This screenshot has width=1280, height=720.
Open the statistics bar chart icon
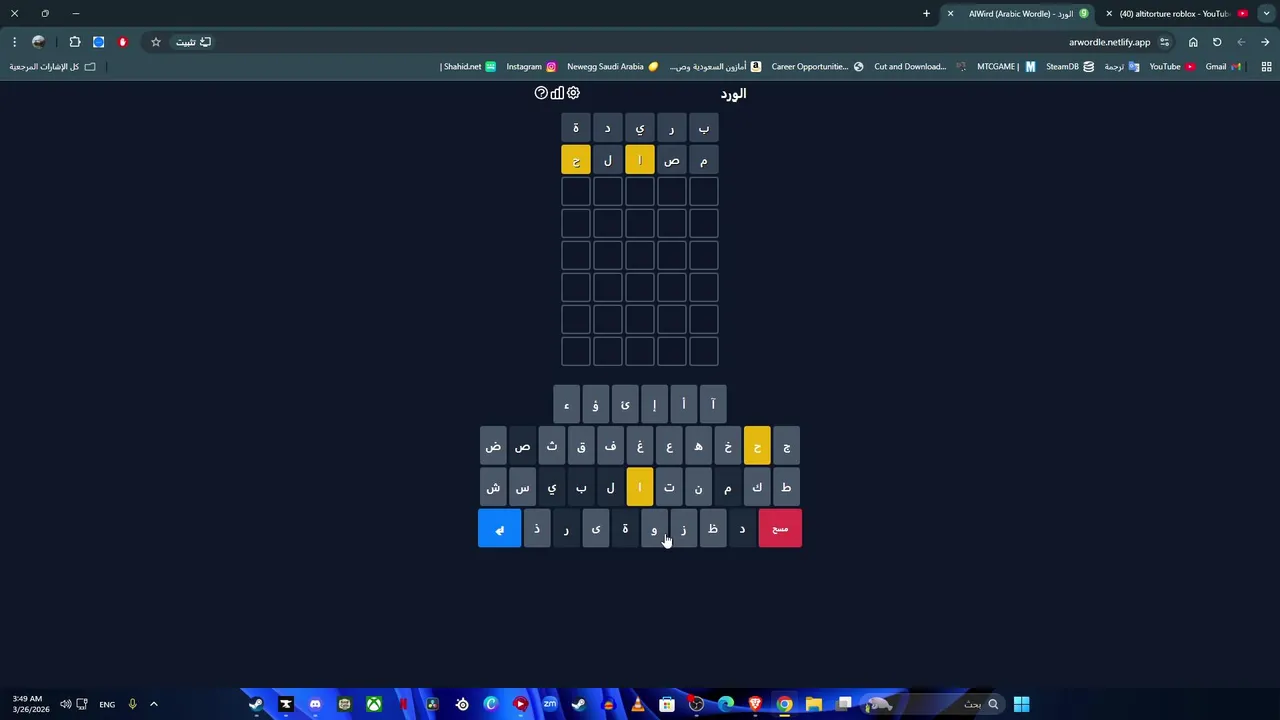(557, 93)
